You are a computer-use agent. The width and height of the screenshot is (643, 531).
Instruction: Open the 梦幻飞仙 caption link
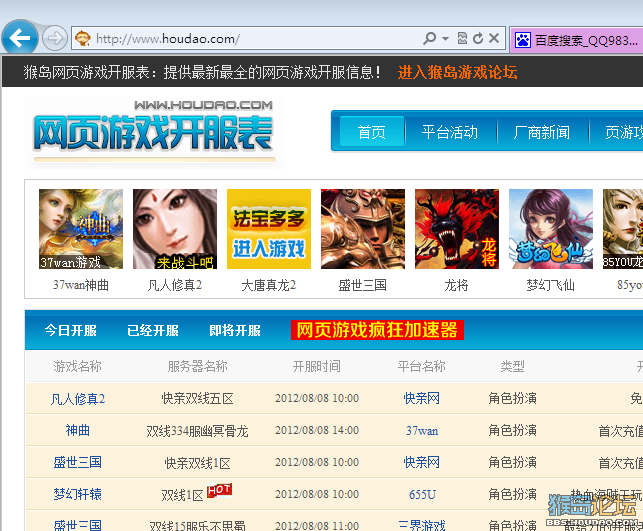pos(550,285)
